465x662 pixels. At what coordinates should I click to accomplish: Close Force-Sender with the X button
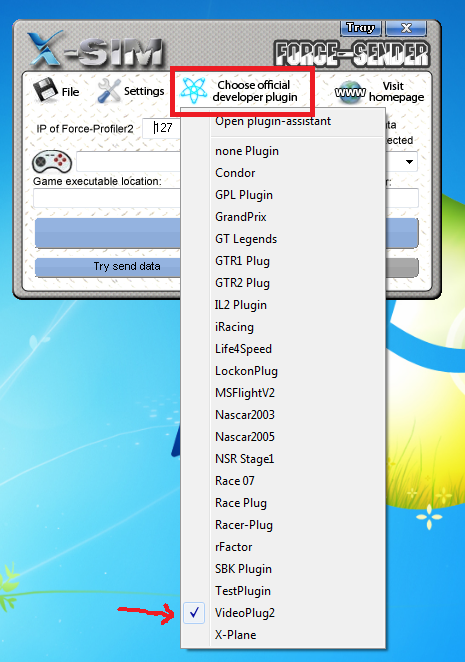pyautogui.click(x=406, y=28)
